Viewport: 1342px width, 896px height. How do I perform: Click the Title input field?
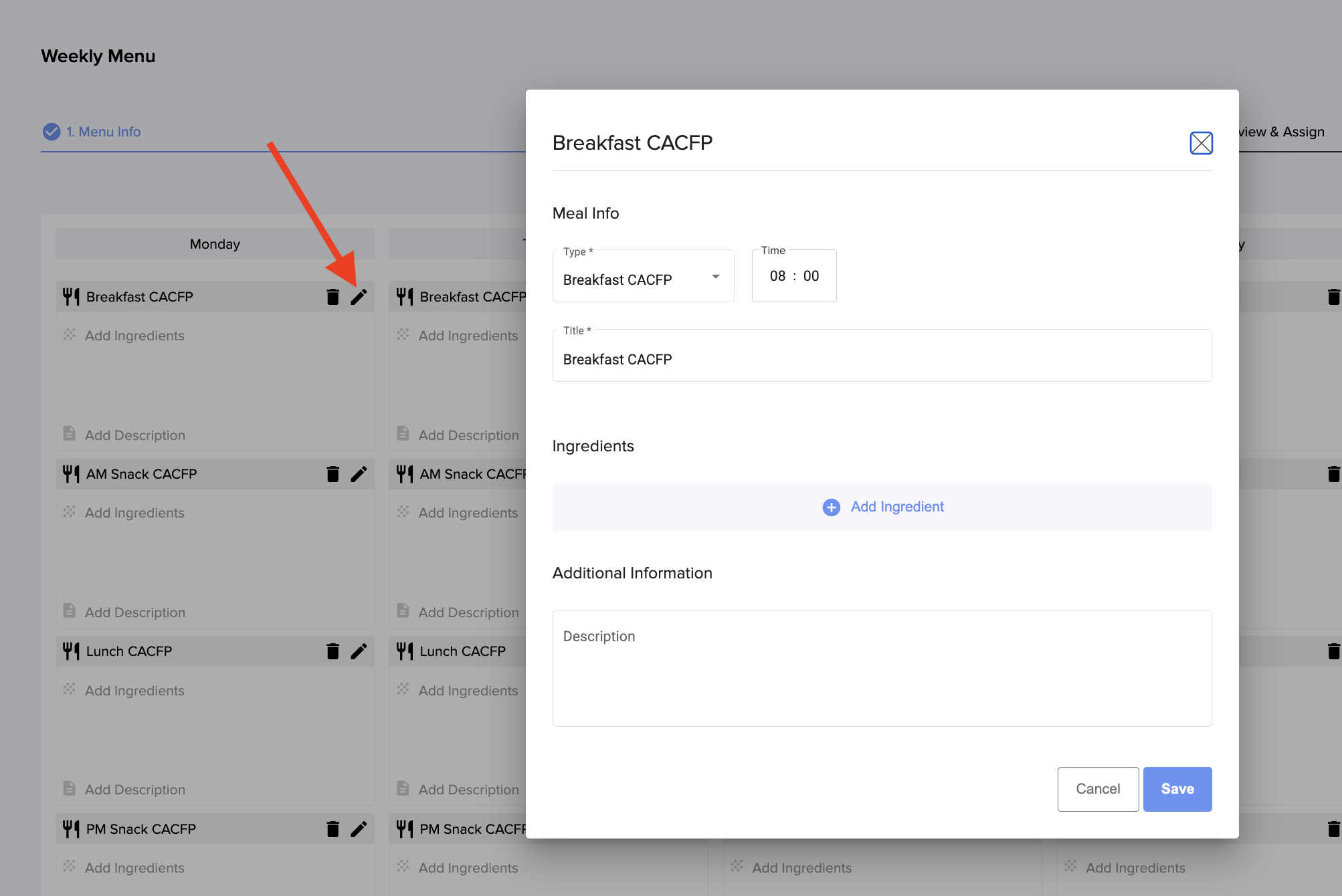tap(881, 359)
